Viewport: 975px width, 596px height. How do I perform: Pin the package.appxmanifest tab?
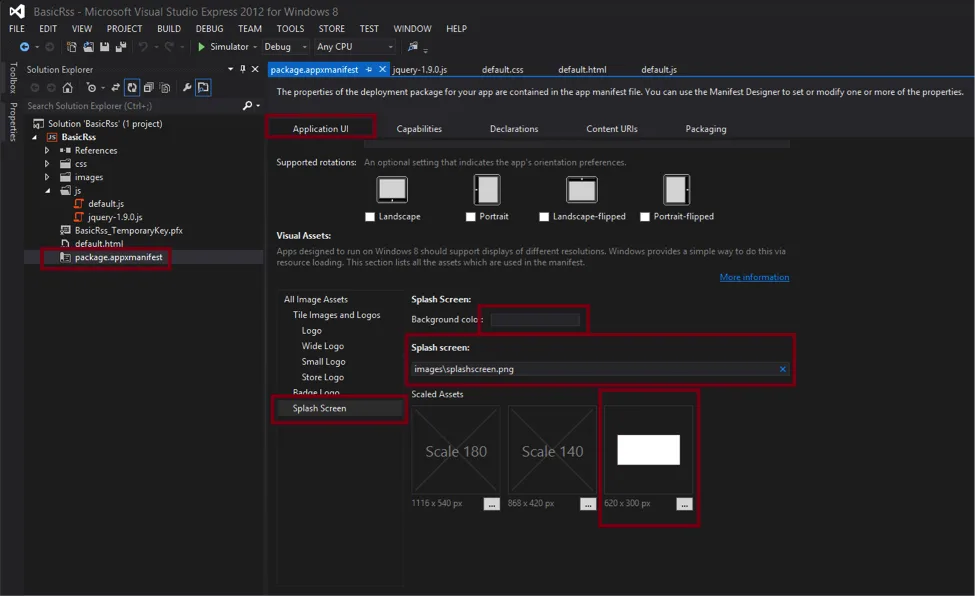369,70
